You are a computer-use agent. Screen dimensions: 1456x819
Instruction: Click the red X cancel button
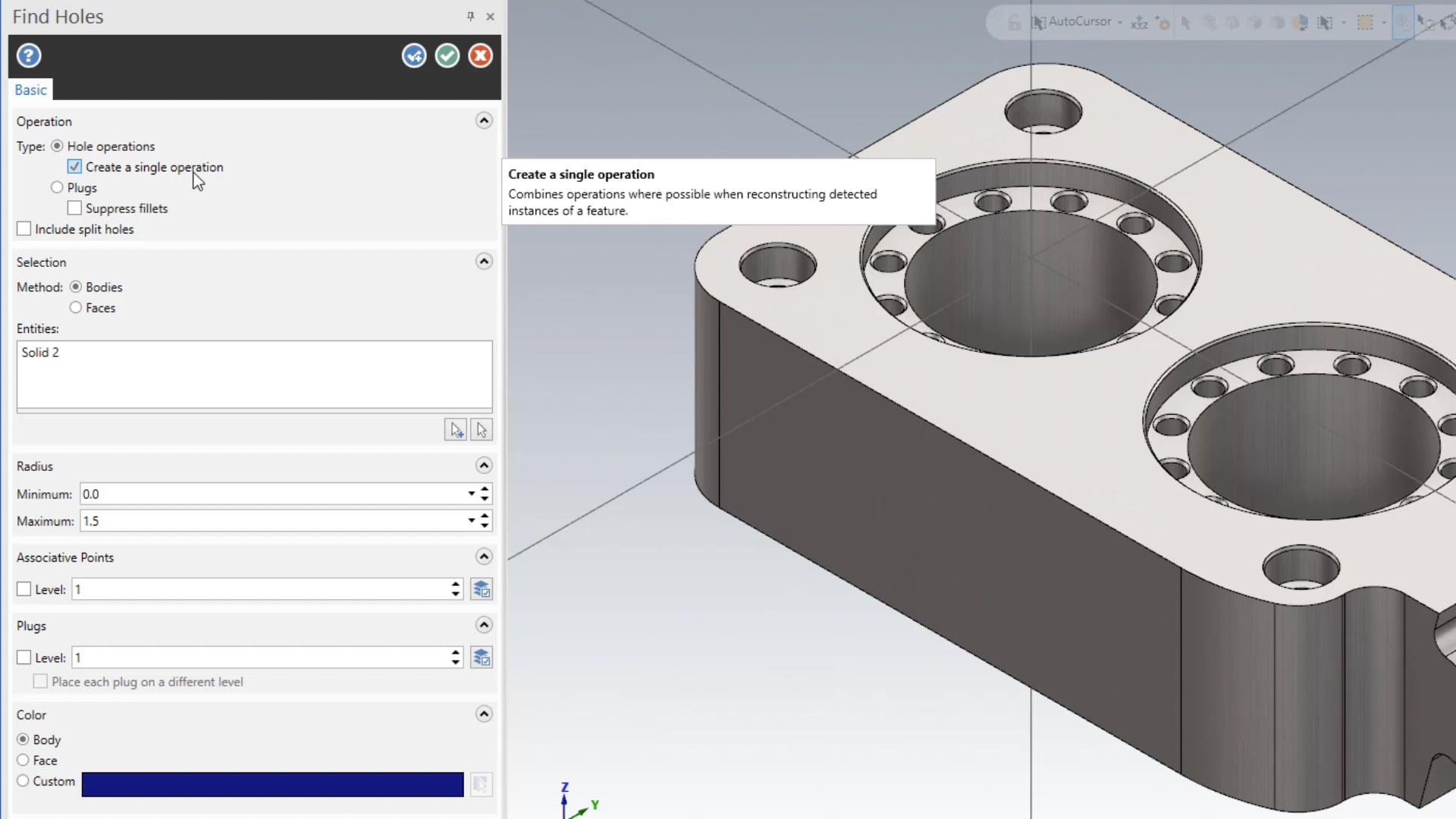pos(480,55)
